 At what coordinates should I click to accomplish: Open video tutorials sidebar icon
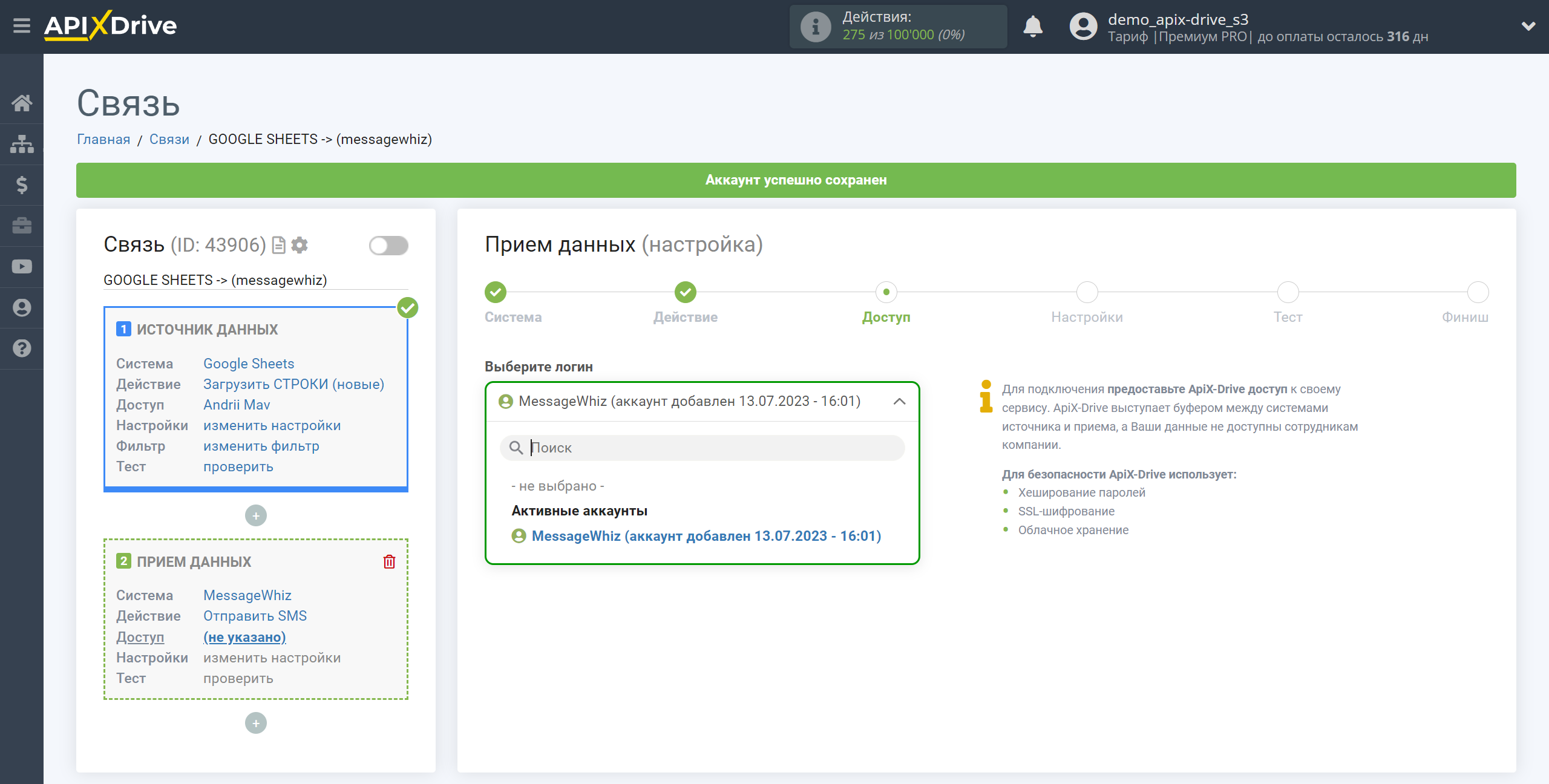22,267
